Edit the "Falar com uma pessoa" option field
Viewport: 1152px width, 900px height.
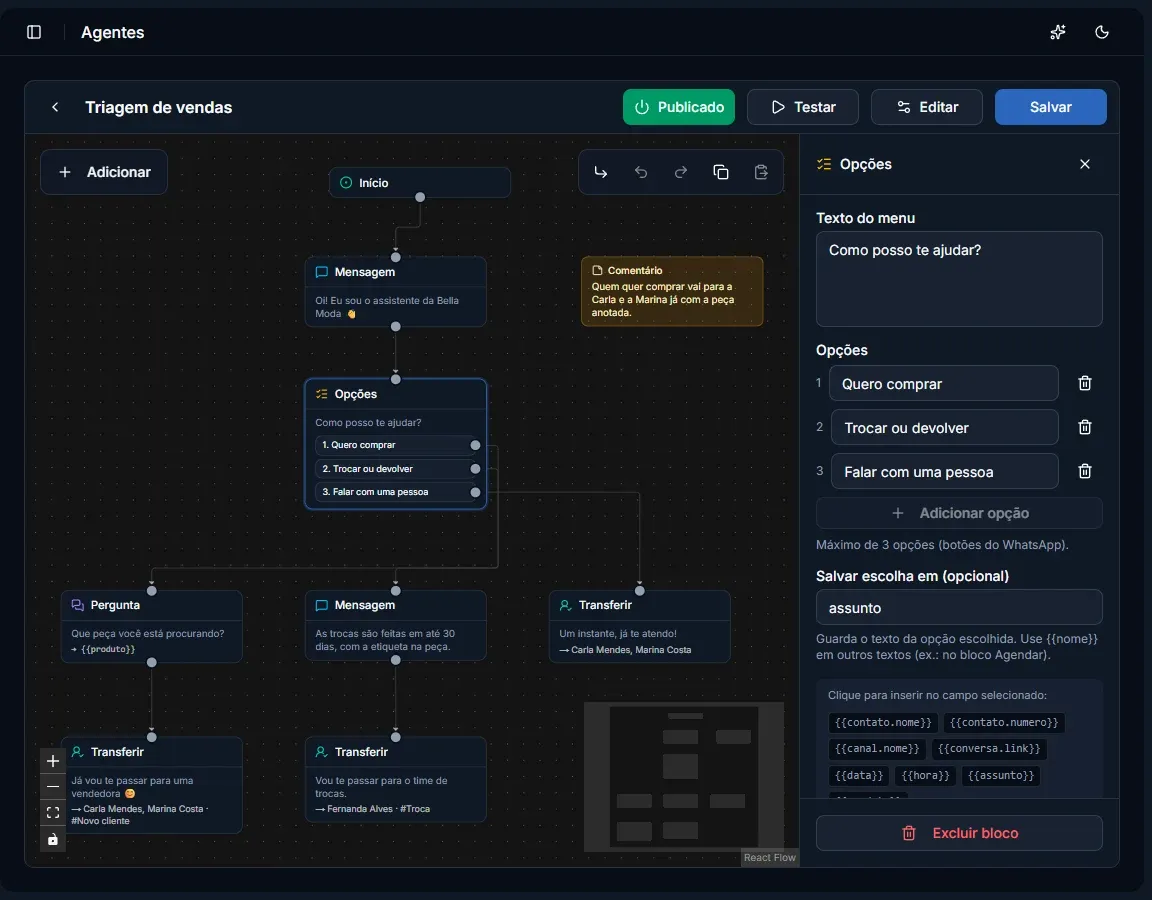tap(945, 472)
